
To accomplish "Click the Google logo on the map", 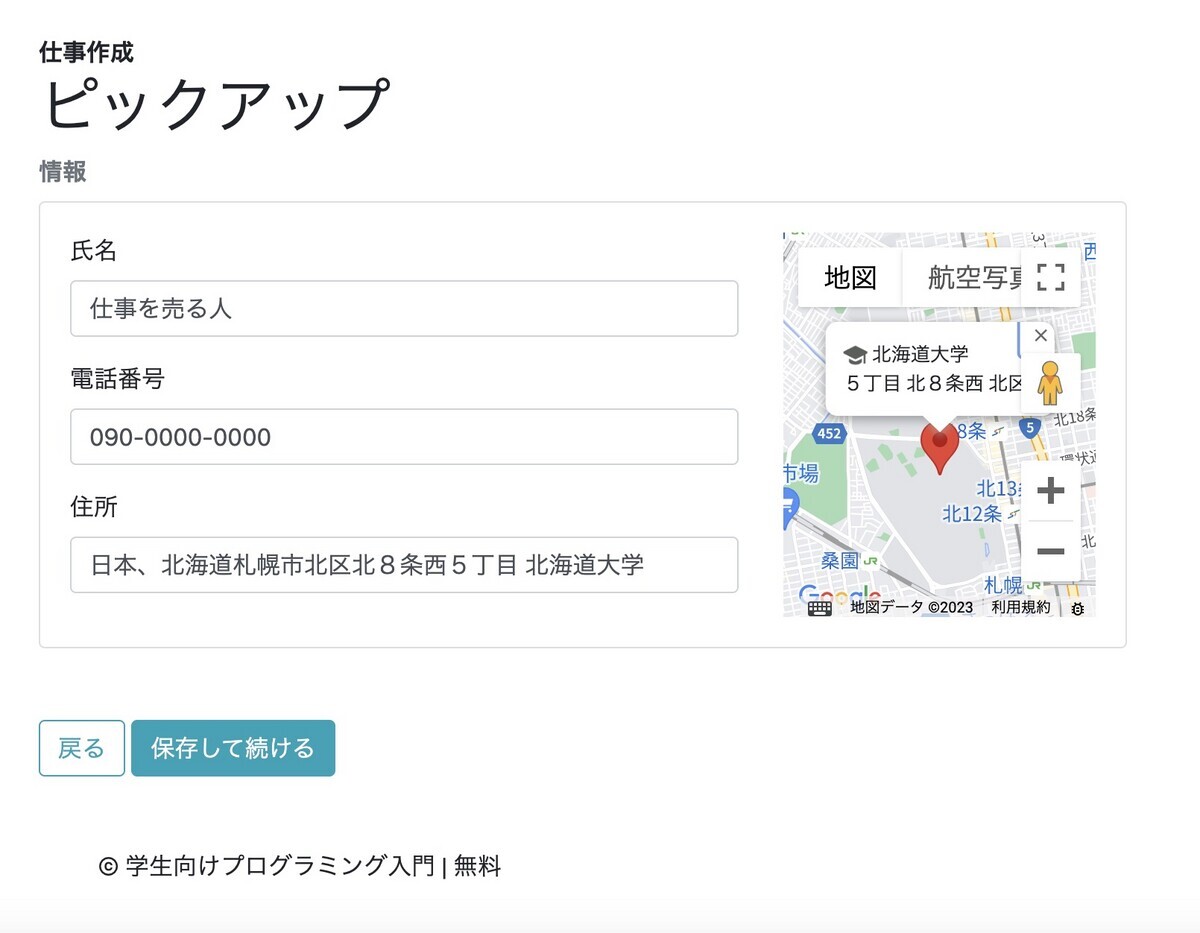I will [838, 592].
